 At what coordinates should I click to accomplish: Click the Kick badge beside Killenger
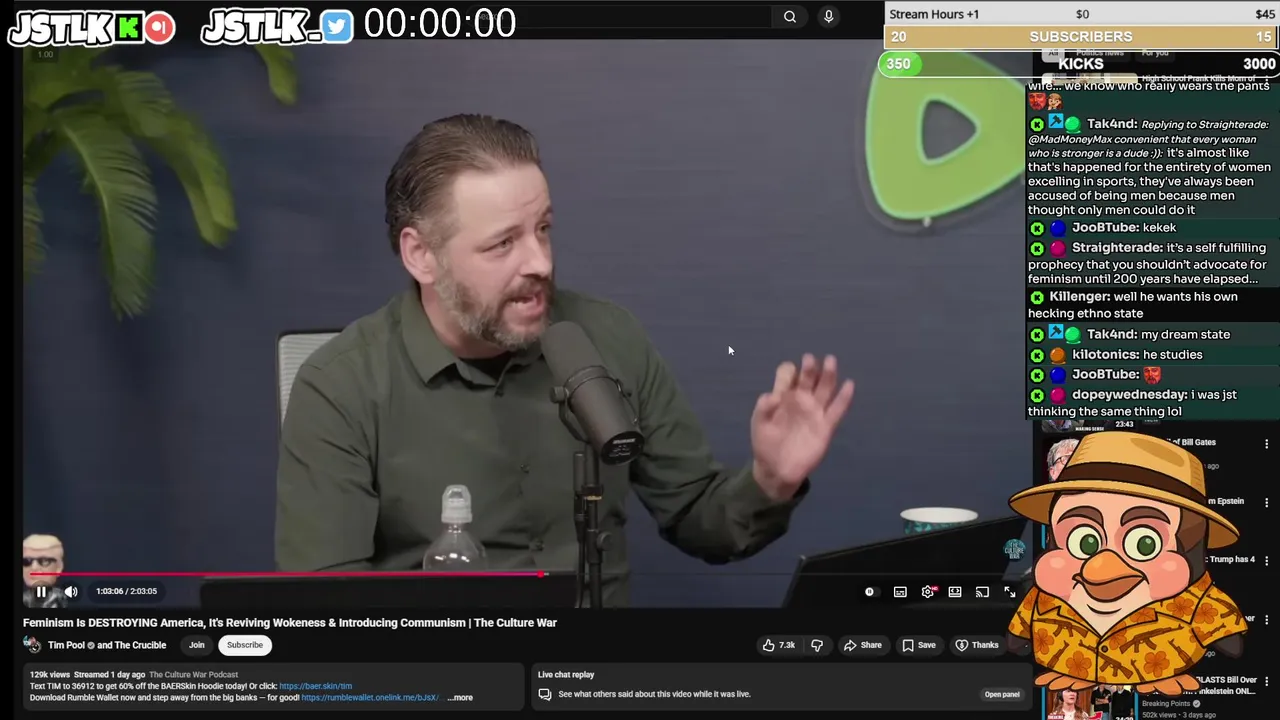point(1037,298)
